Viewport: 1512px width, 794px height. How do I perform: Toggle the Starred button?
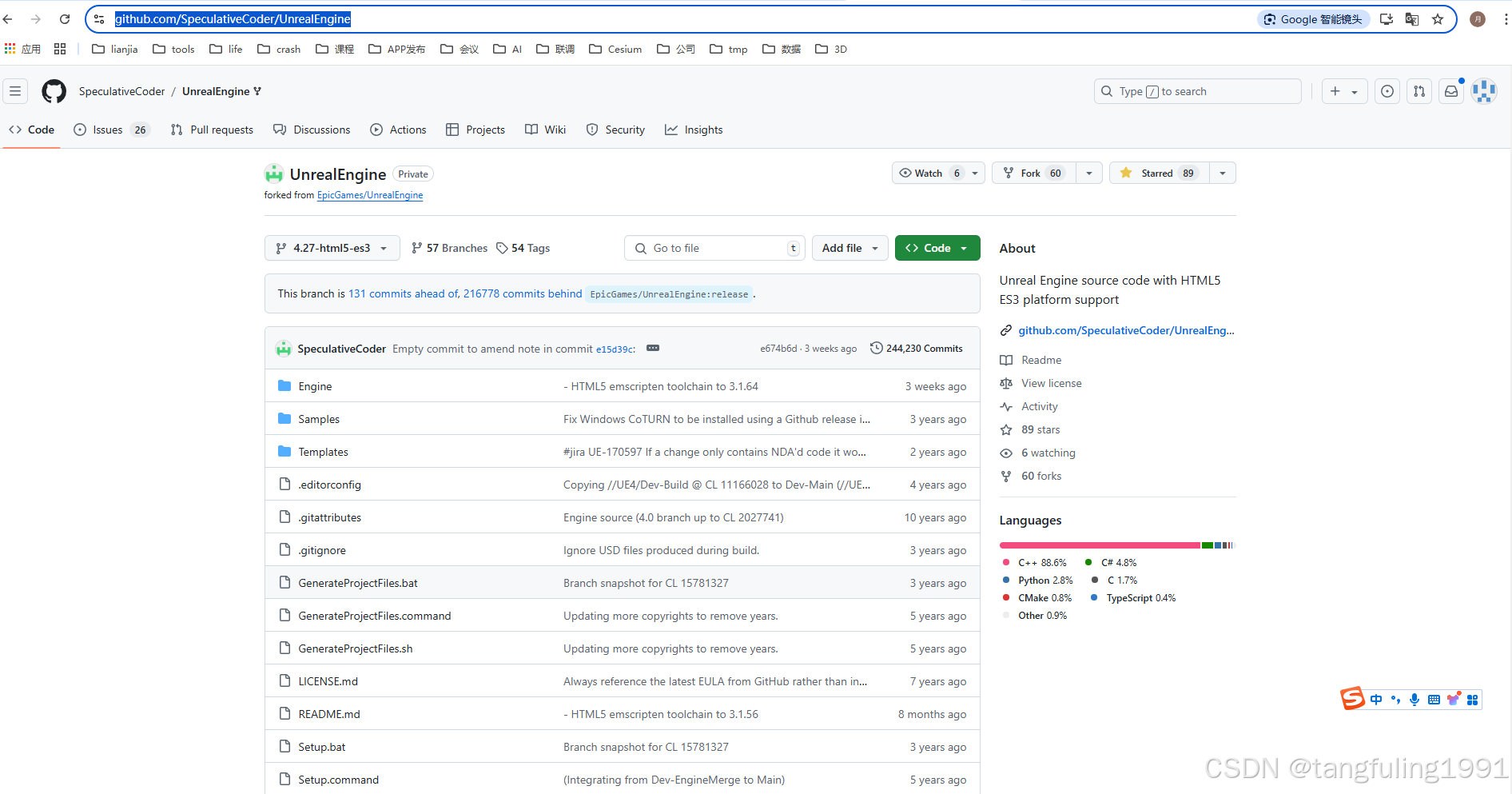click(1159, 173)
